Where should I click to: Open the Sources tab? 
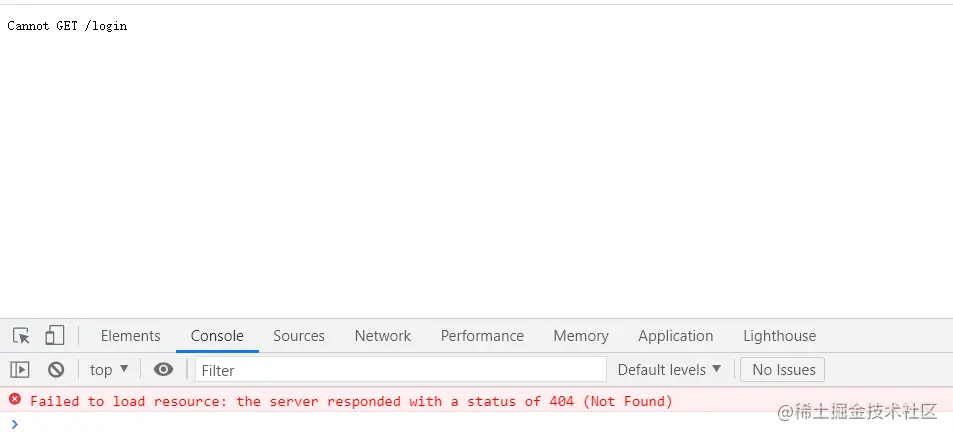click(298, 335)
